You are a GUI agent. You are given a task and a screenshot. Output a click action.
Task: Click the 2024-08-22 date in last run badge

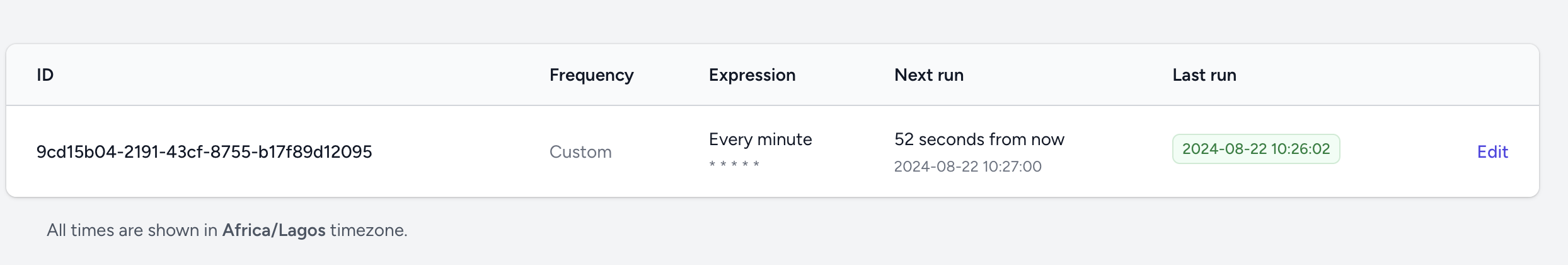tap(1224, 149)
